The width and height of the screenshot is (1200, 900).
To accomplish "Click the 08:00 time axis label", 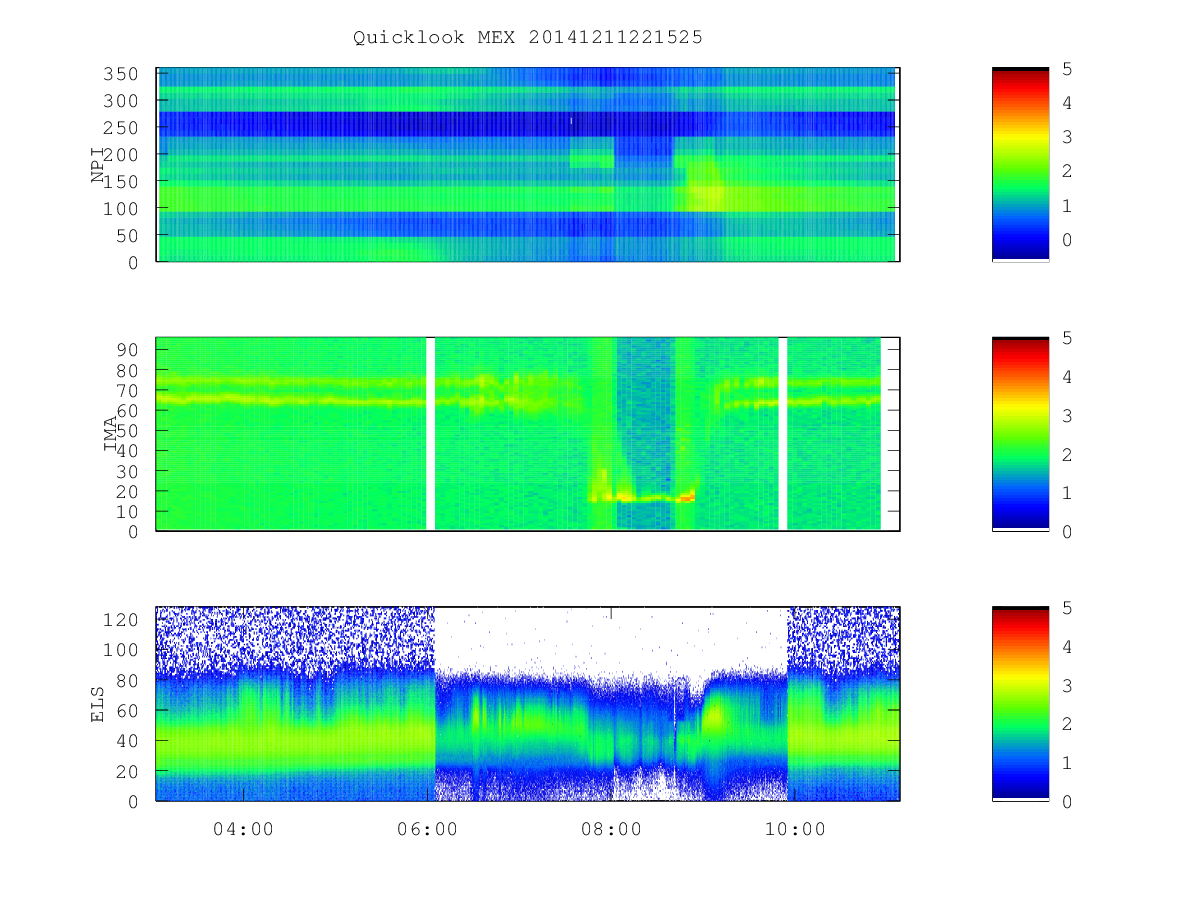I will pyautogui.click(x=612, y=829).
